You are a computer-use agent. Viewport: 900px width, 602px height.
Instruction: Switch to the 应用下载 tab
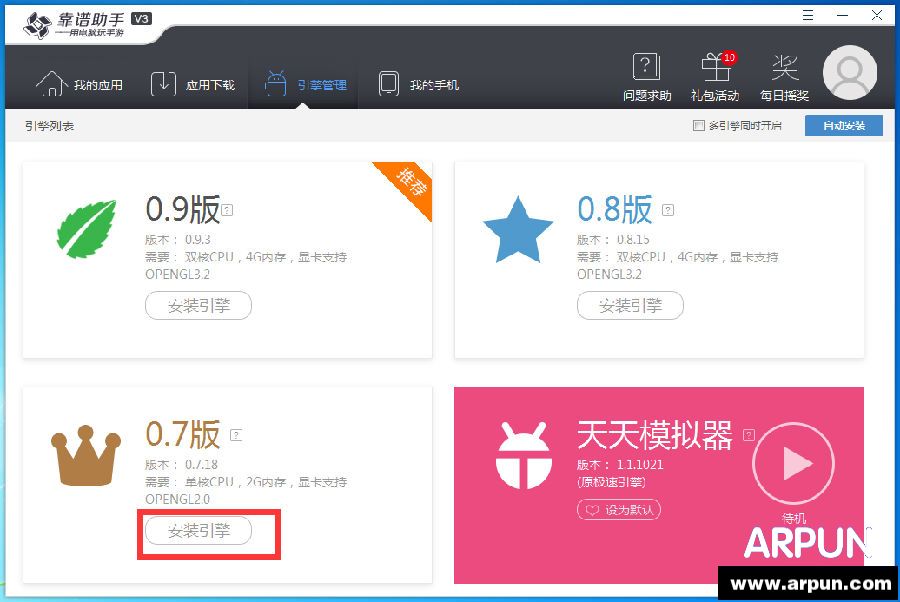pyautogui.click(x=193, y=85)
